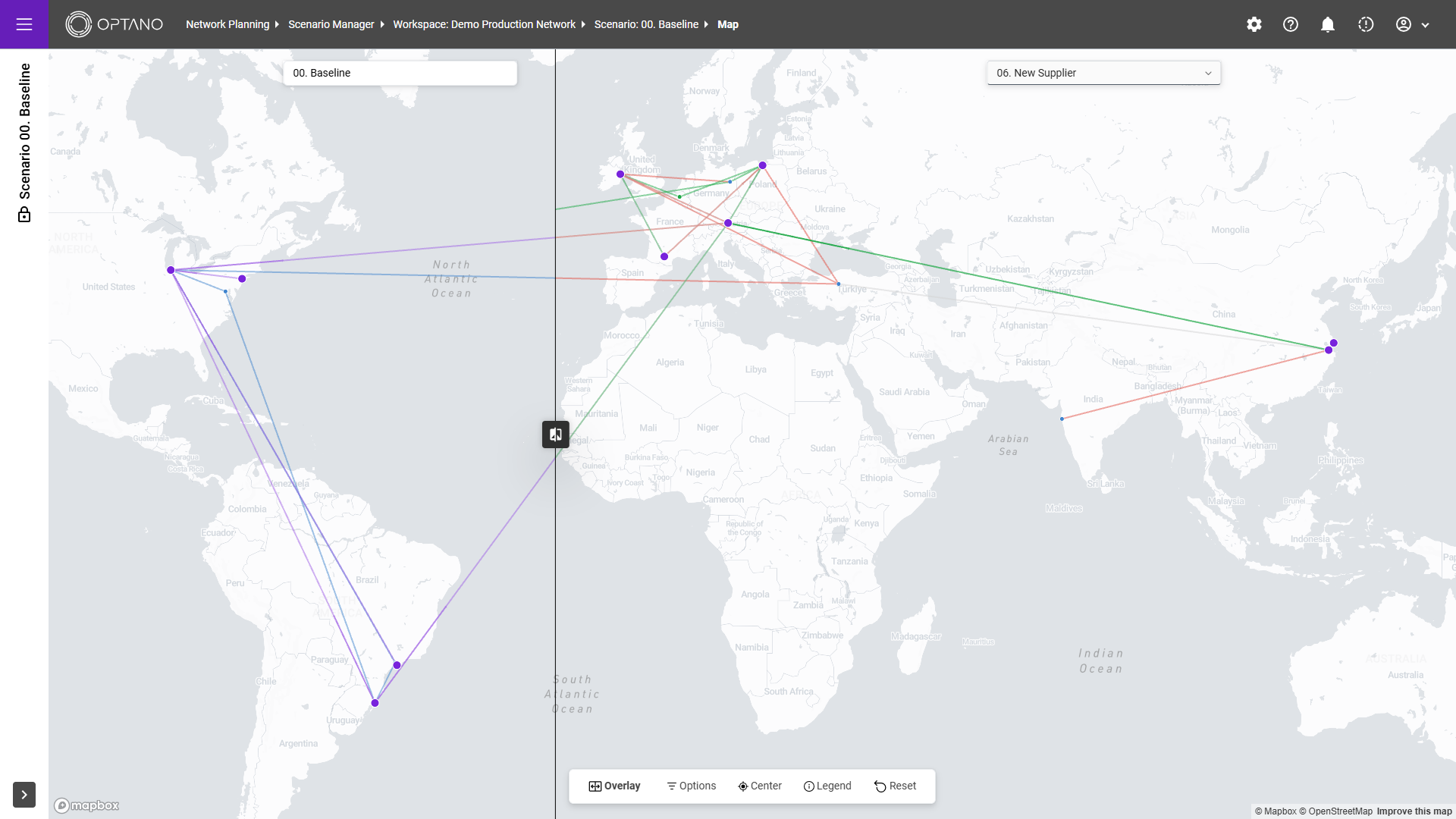1456x819 pixels.
Task: Open the hamburger main menu
Action: [x=24, y=24]
